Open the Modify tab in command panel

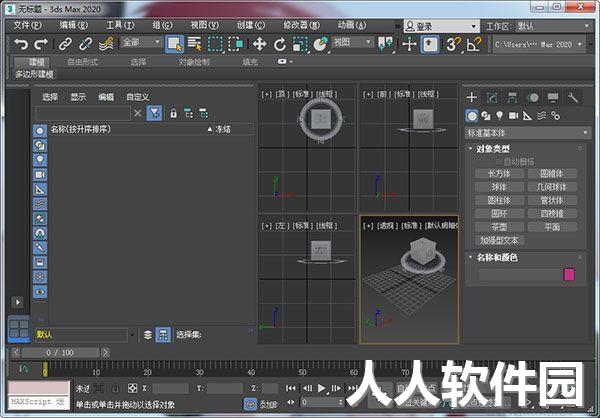[492, 98]
